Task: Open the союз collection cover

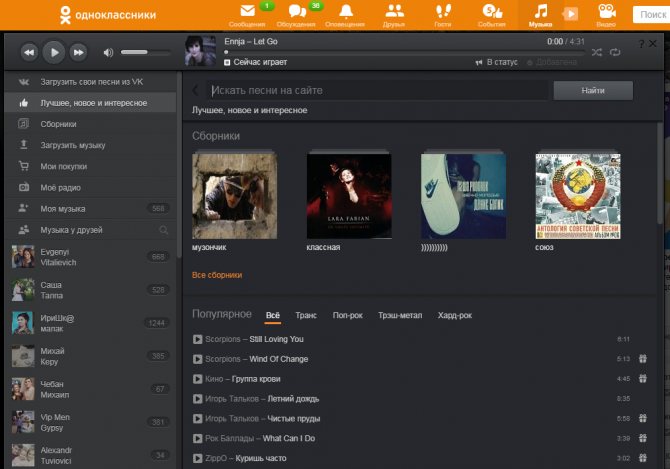Action: 578,195
